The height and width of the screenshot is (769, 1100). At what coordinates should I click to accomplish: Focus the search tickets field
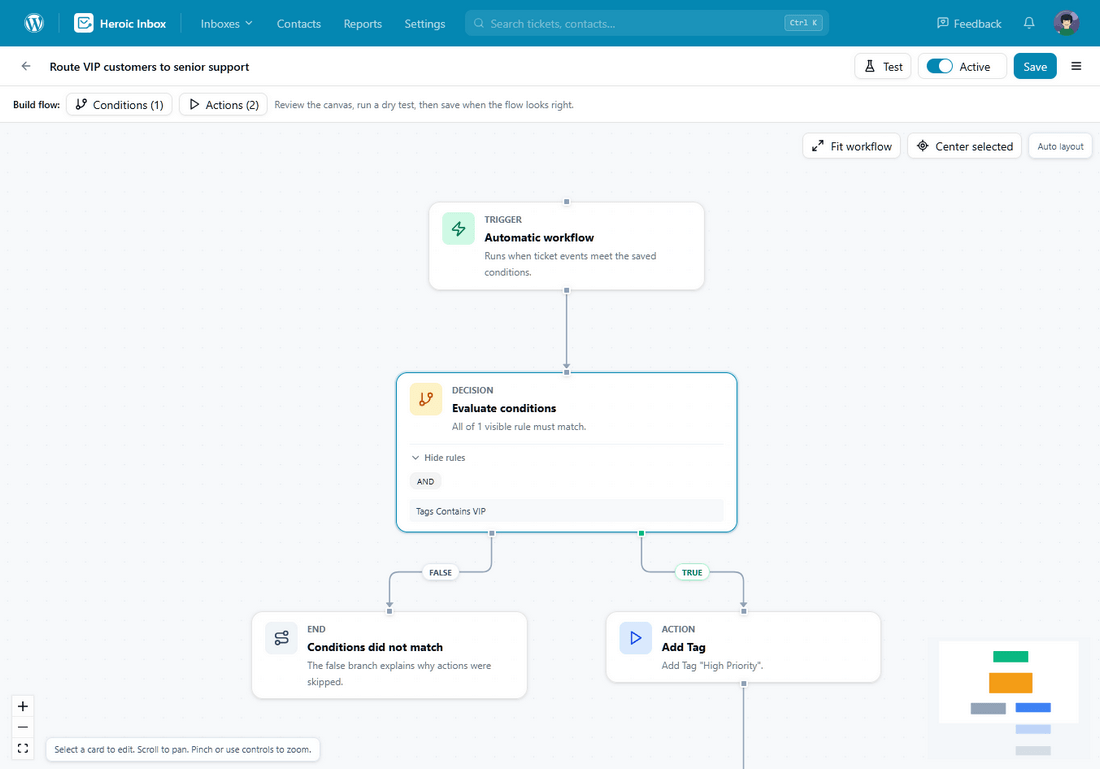646,23
